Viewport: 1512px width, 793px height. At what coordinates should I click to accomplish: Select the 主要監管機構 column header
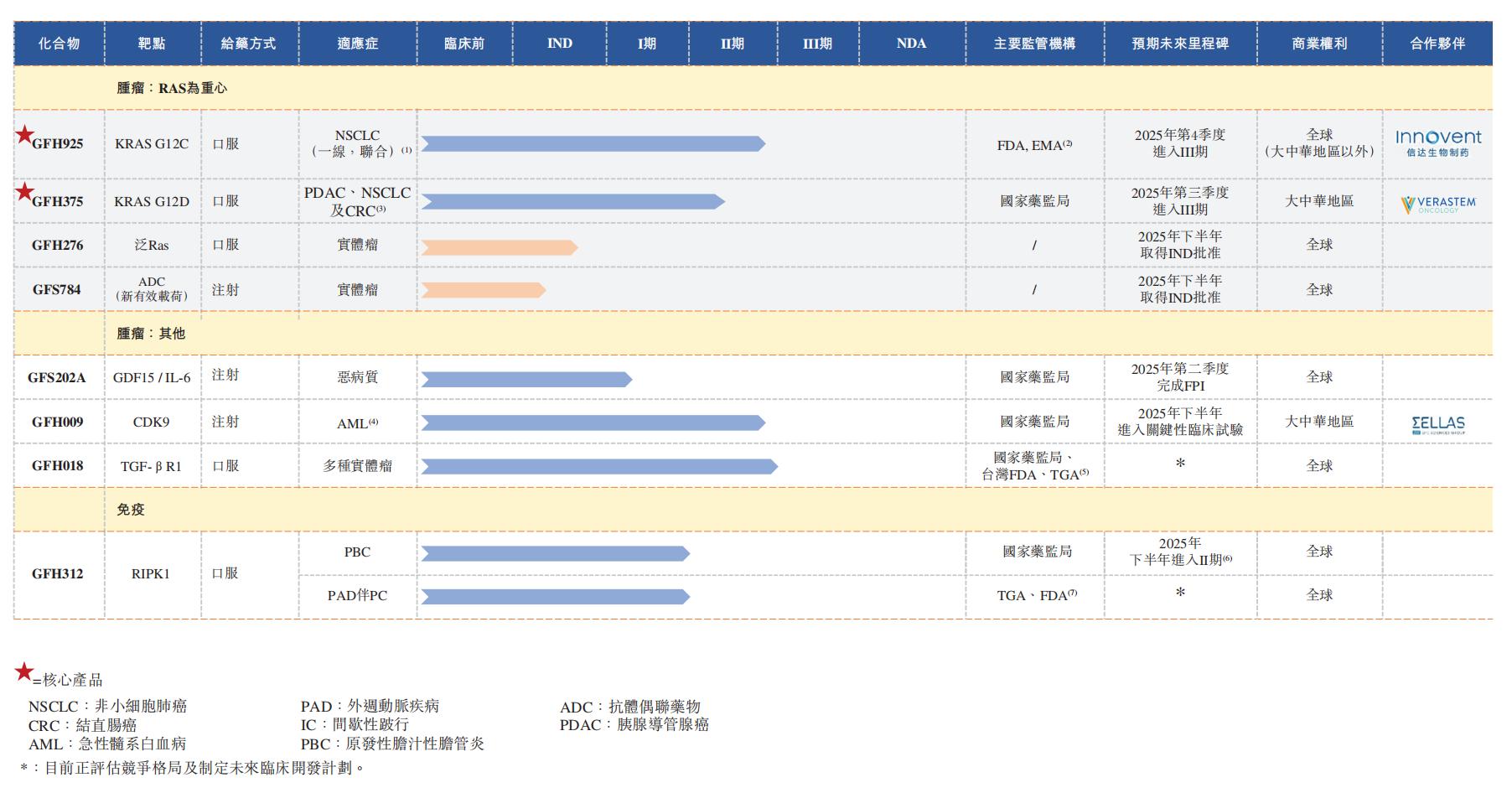(1034, 44)
